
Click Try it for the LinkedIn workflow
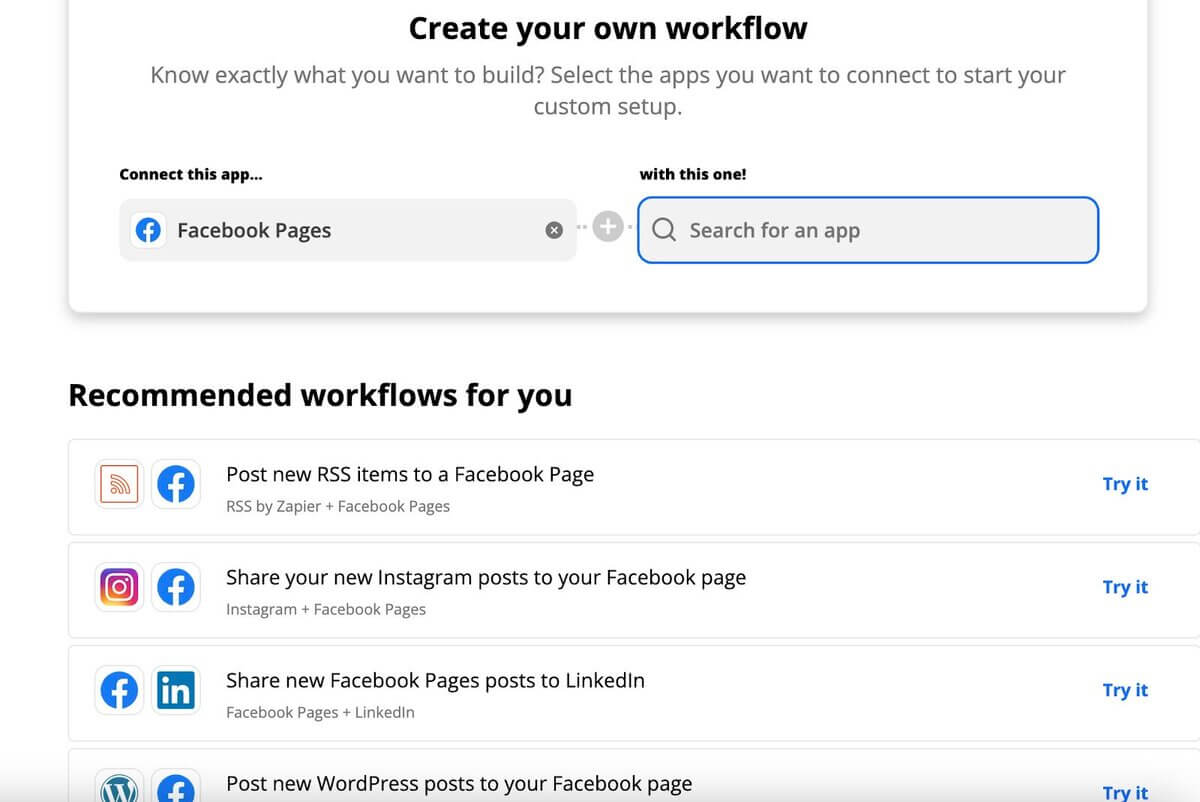pos(1124,690)
